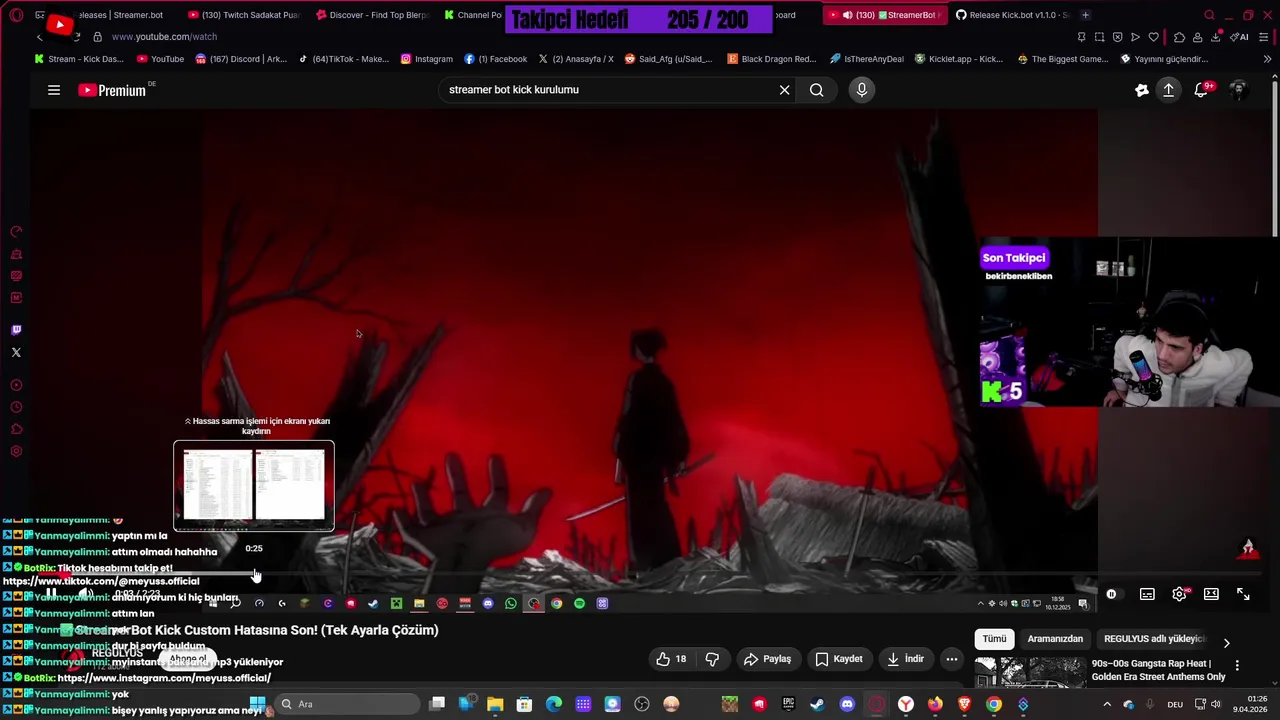This screenshot has width=1280, height=720.
Task: Open the YouTube create upload button
Action: coord(1168,90)
